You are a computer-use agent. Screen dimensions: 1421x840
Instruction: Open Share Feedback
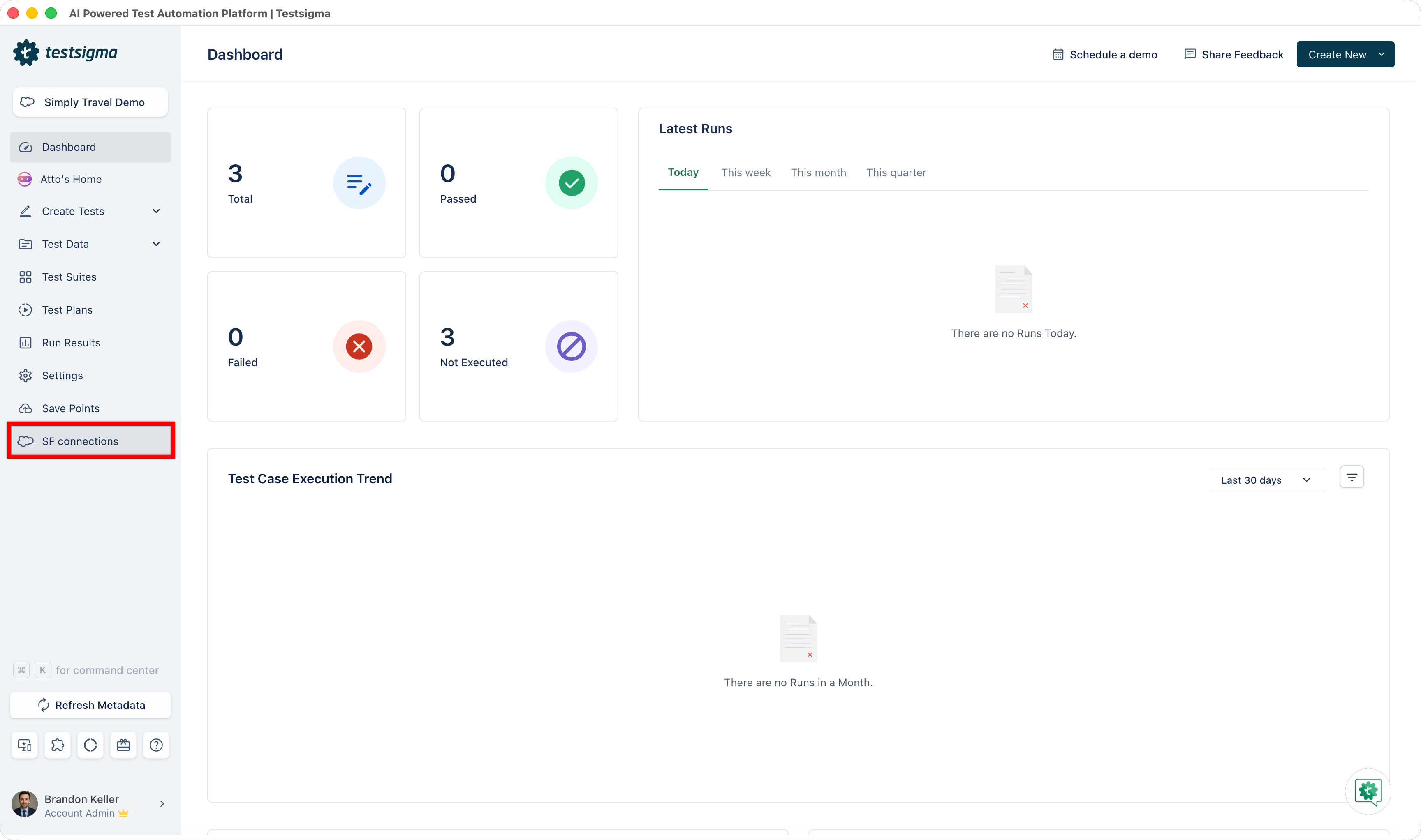coord(1234,54)
